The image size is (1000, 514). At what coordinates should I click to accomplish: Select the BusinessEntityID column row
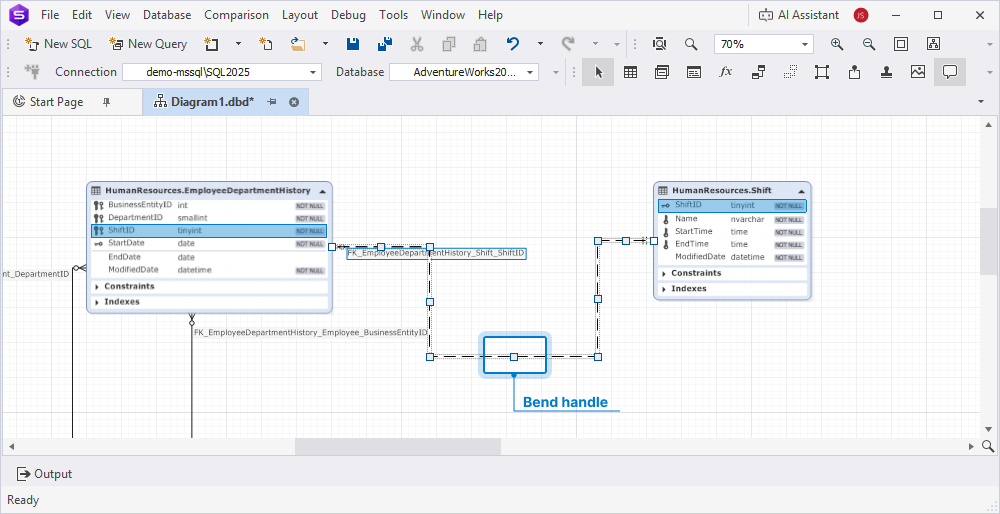click(209, 205)
